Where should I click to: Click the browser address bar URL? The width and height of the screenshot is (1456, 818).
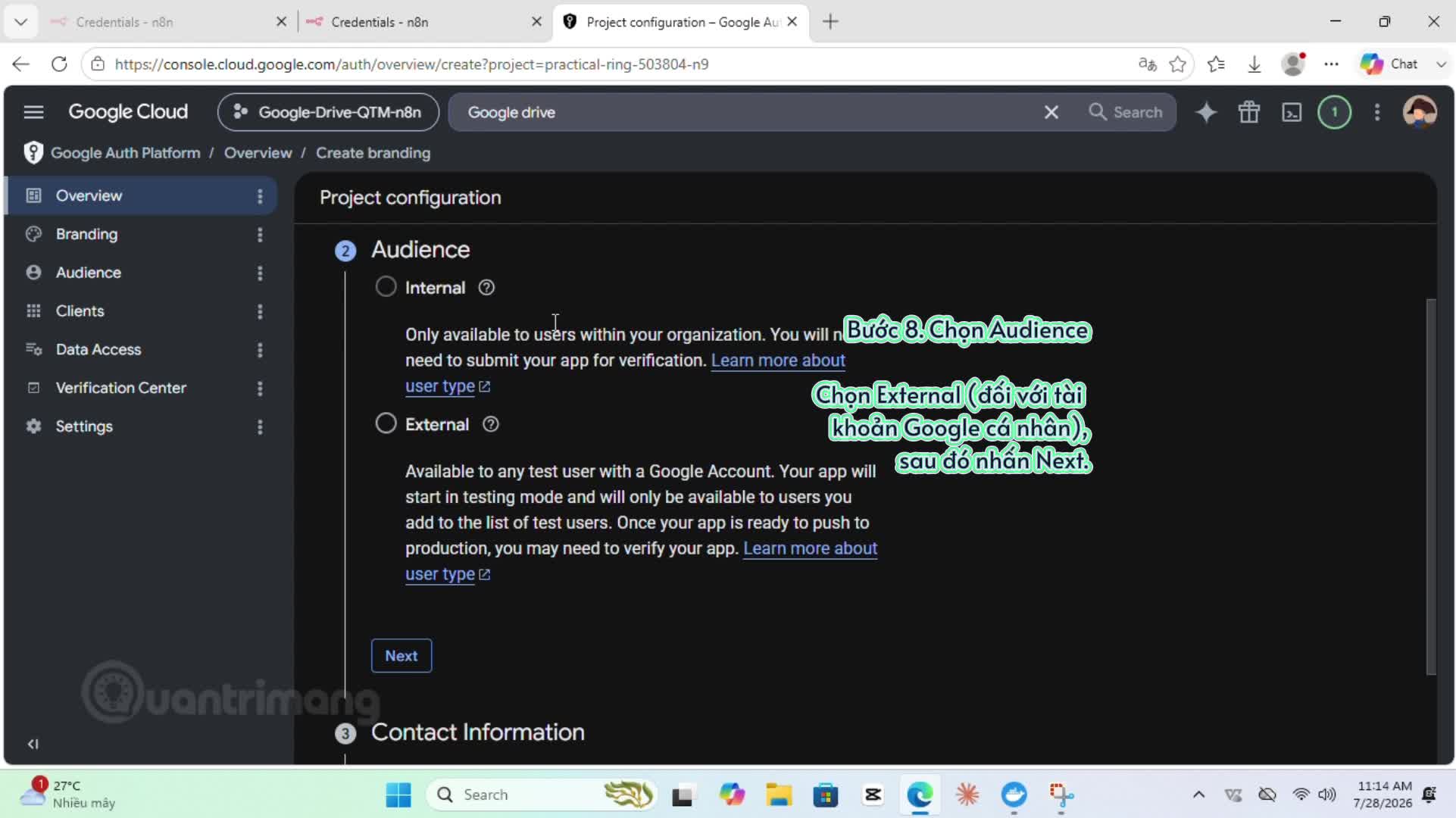411,64
